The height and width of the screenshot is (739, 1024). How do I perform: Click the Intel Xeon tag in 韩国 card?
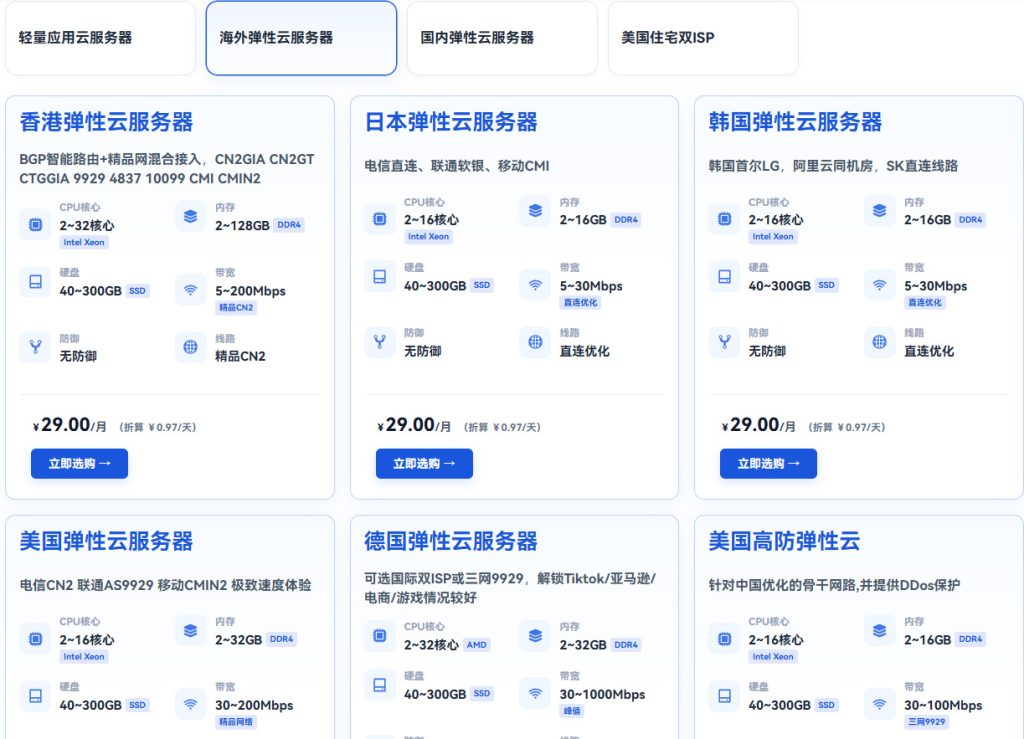pos(773,236)
